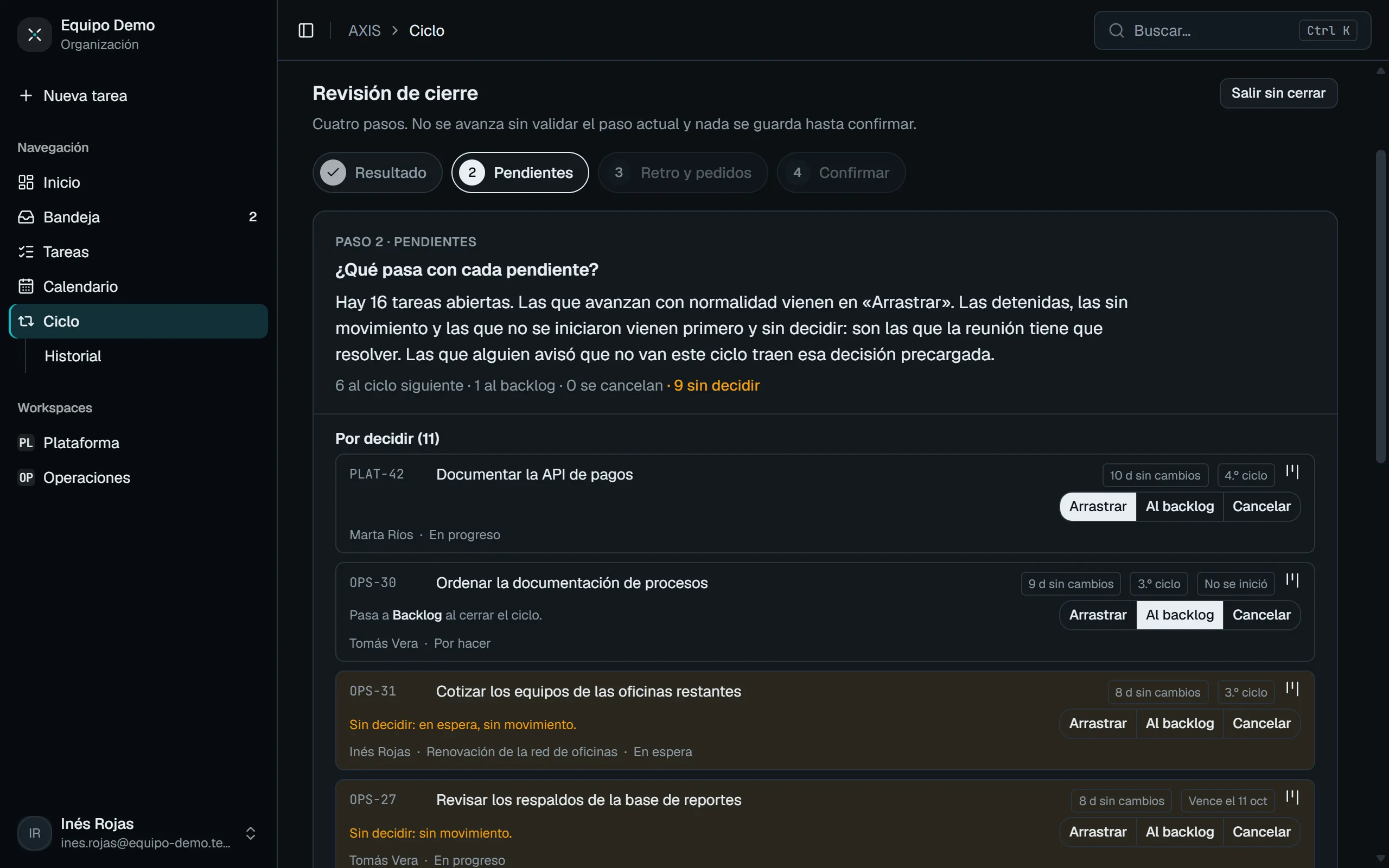1389x868 pixels.
Task: Select Cancelar for PLAT-42
Action: click(x=1261, y=506)
